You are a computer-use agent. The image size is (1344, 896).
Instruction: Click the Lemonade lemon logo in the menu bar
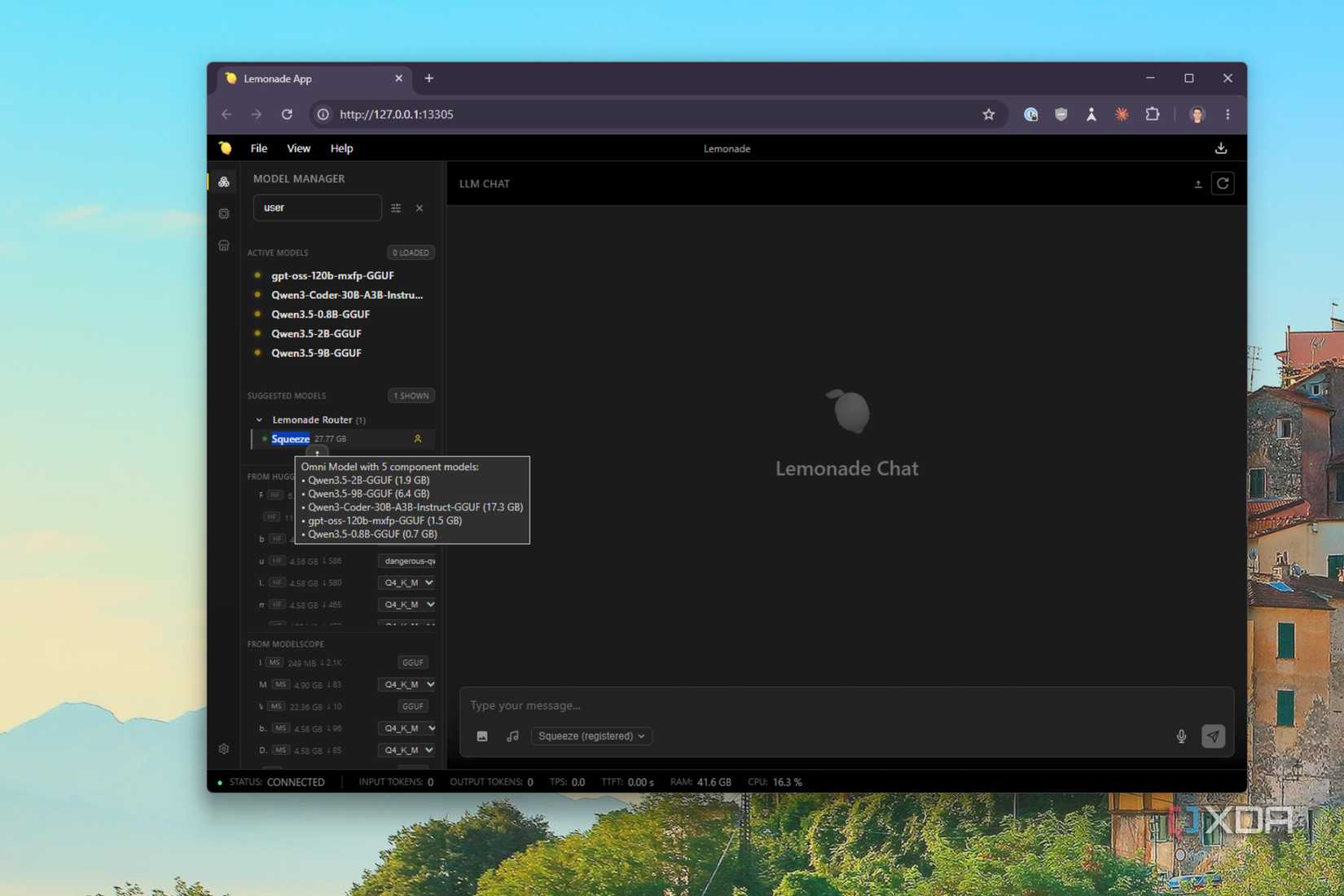pos(226,148)
